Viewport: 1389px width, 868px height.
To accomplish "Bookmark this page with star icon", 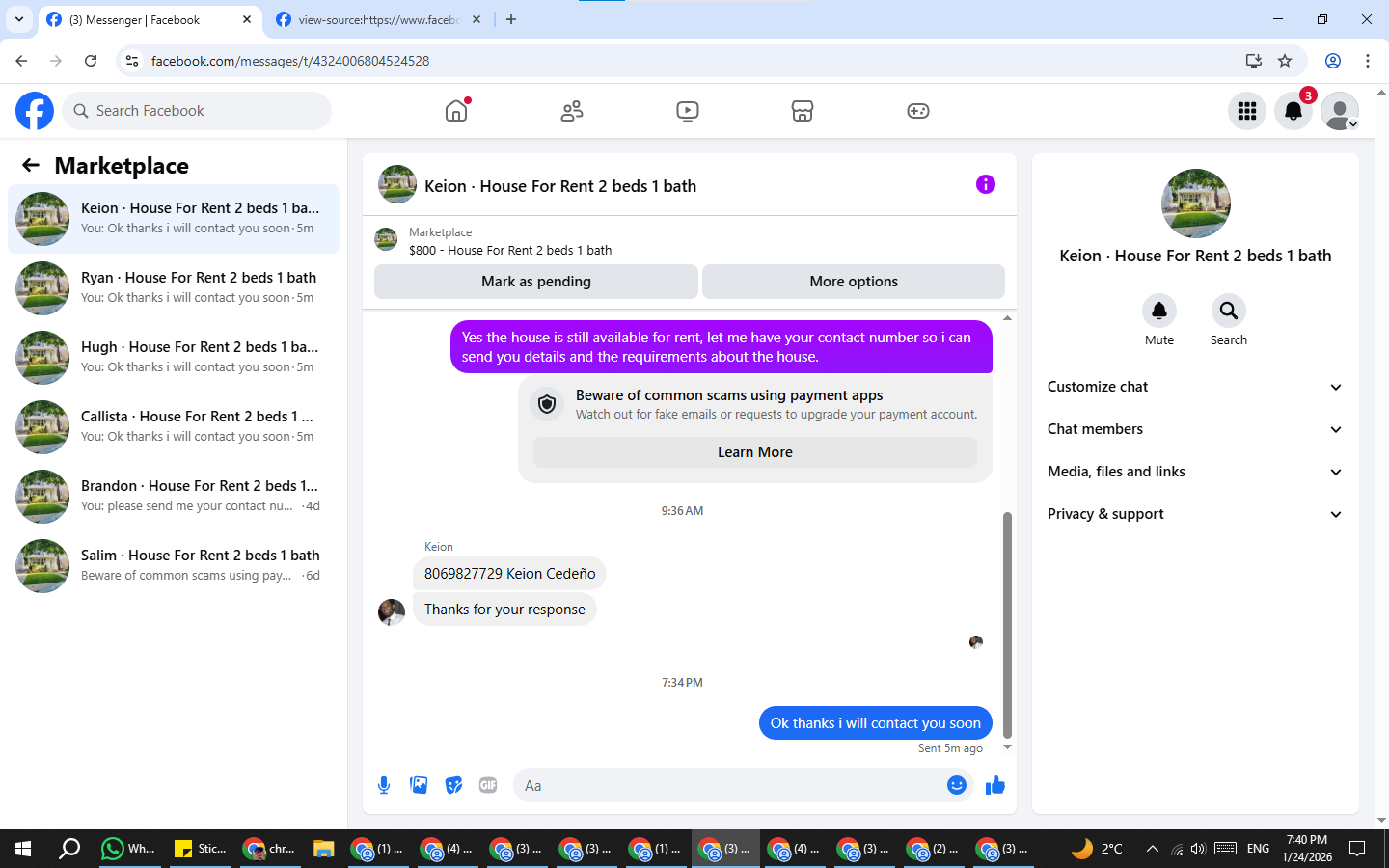I will click(x=1285, y=61).
